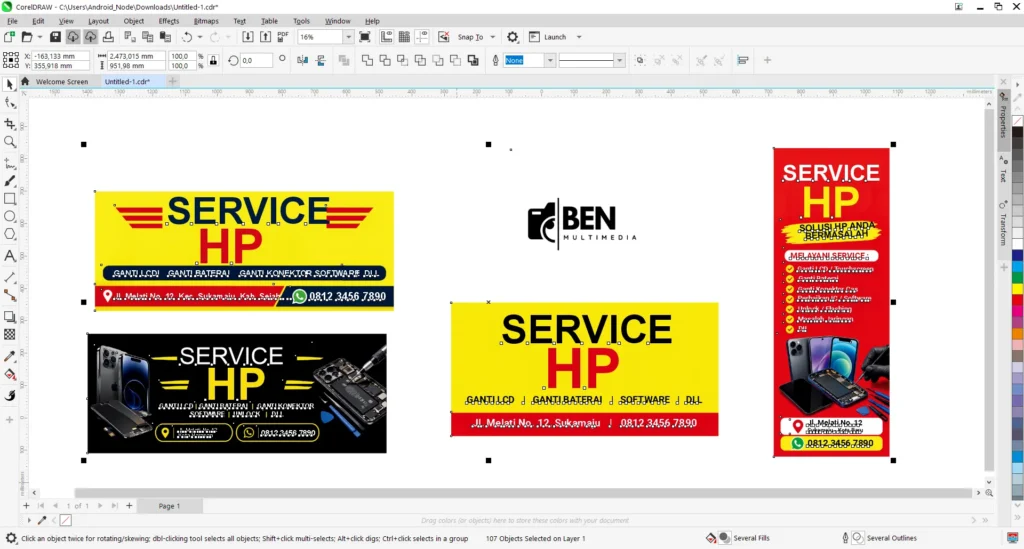Expand the Launch dropdown arrow
This screenshot has width=1024, height=549.
point(579,37)
